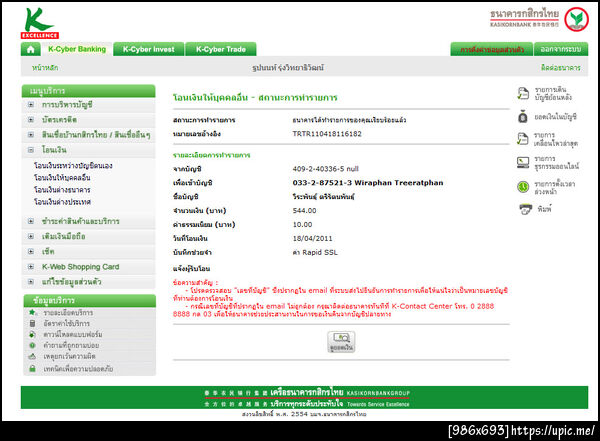Open การตั้งค่าข้อมูลส่วนตัว tab

click(492, 50)
